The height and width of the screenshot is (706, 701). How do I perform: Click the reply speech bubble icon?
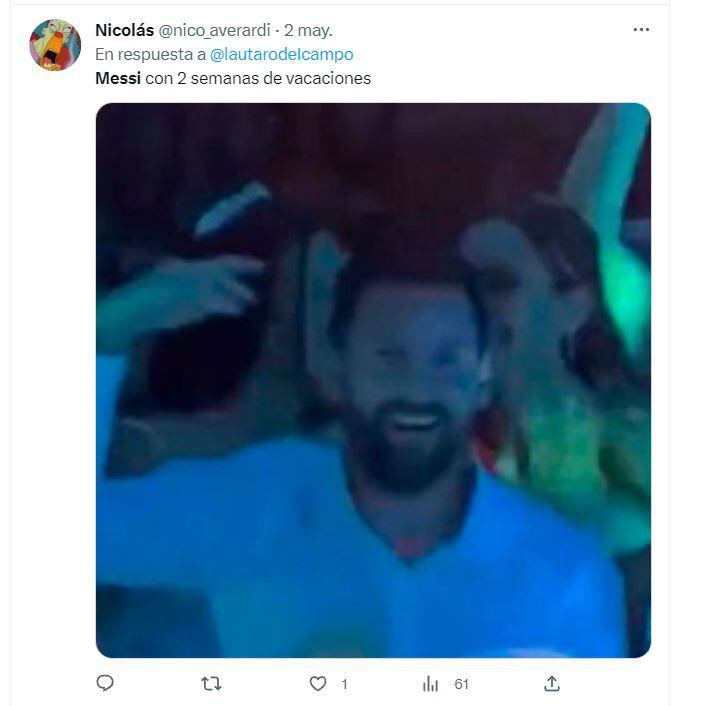pyautogui.click(x=105, y=683)
